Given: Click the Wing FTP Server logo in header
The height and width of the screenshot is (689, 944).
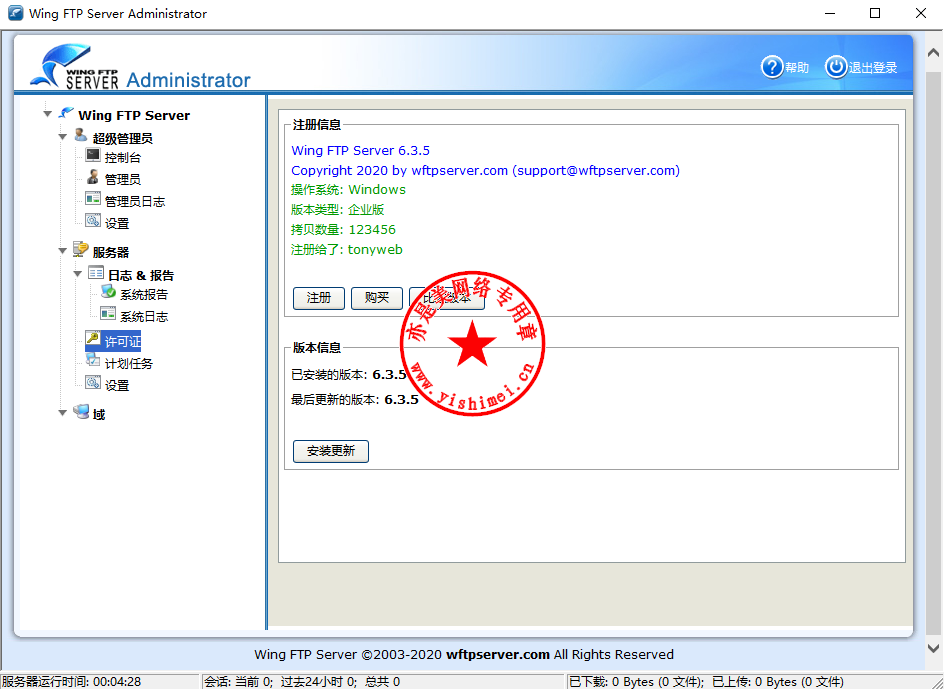Looking at the screenshot, I should pos(75,66).
